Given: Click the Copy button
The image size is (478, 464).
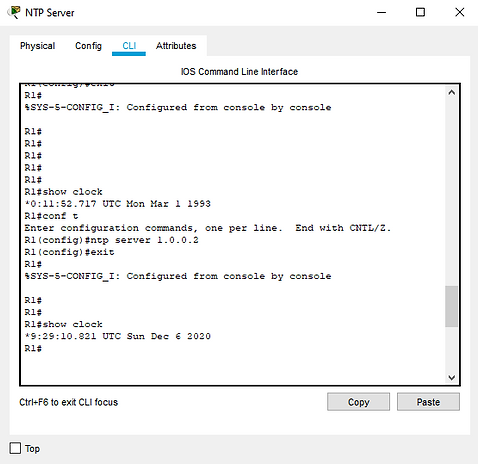Looking at the screenshot, I should coord(358,402).
